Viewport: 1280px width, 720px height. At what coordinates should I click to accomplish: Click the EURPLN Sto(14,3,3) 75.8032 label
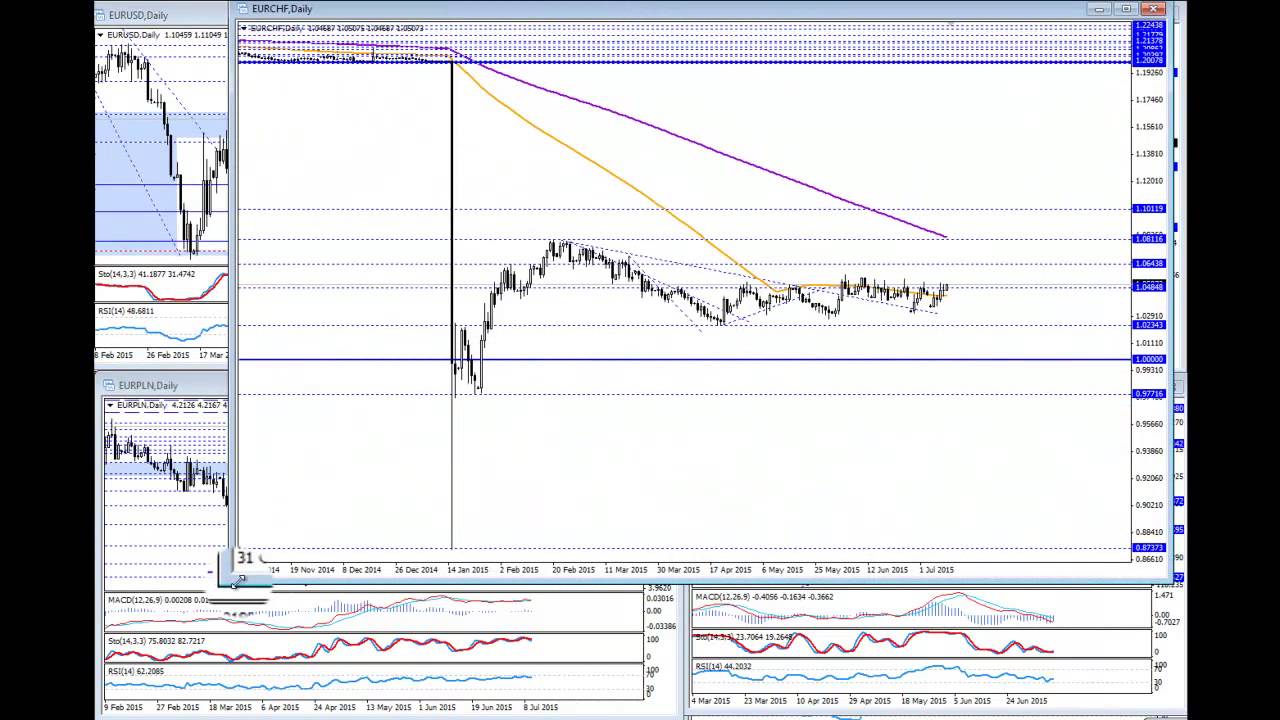(x=156, y=641)
